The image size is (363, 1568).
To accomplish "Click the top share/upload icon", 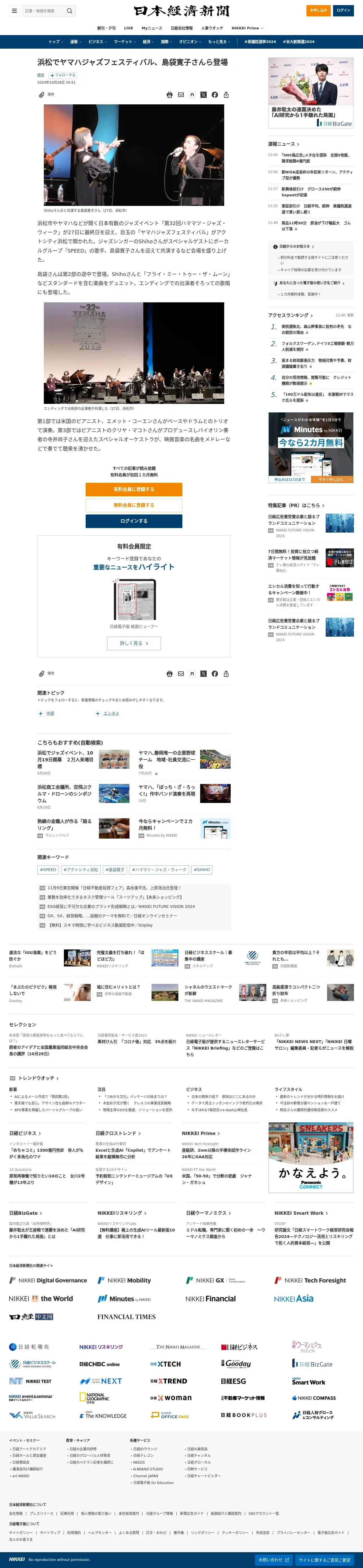I will (x=226, y=95).
